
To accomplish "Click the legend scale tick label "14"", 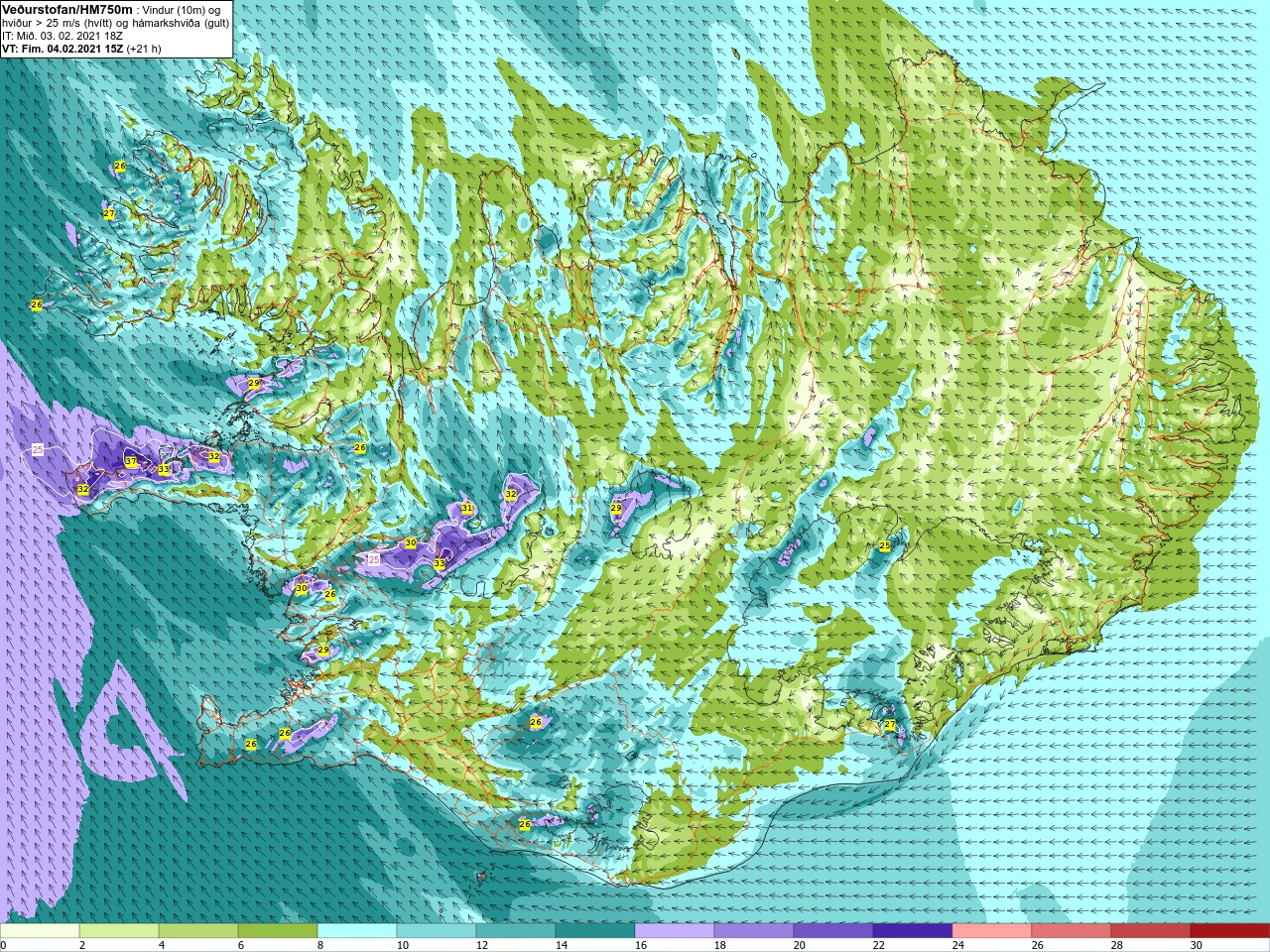I will point(562,945).
